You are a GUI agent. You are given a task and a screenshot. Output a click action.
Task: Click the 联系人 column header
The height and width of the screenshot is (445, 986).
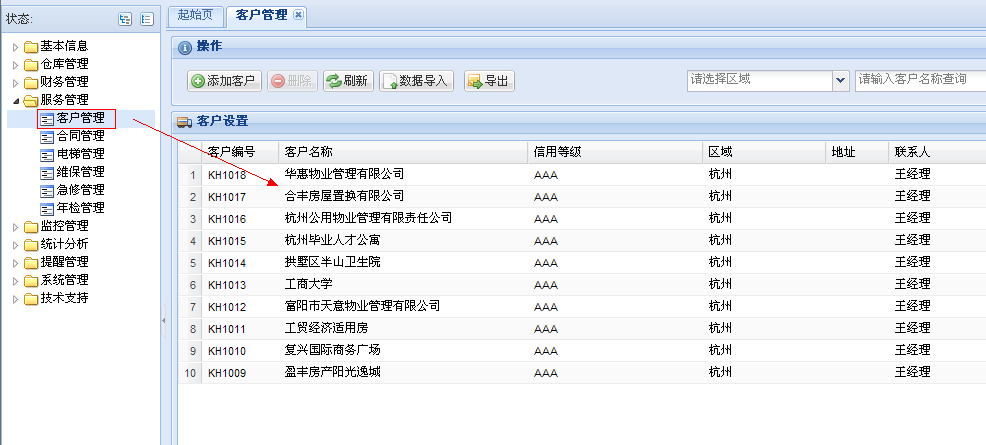[938, 152]
